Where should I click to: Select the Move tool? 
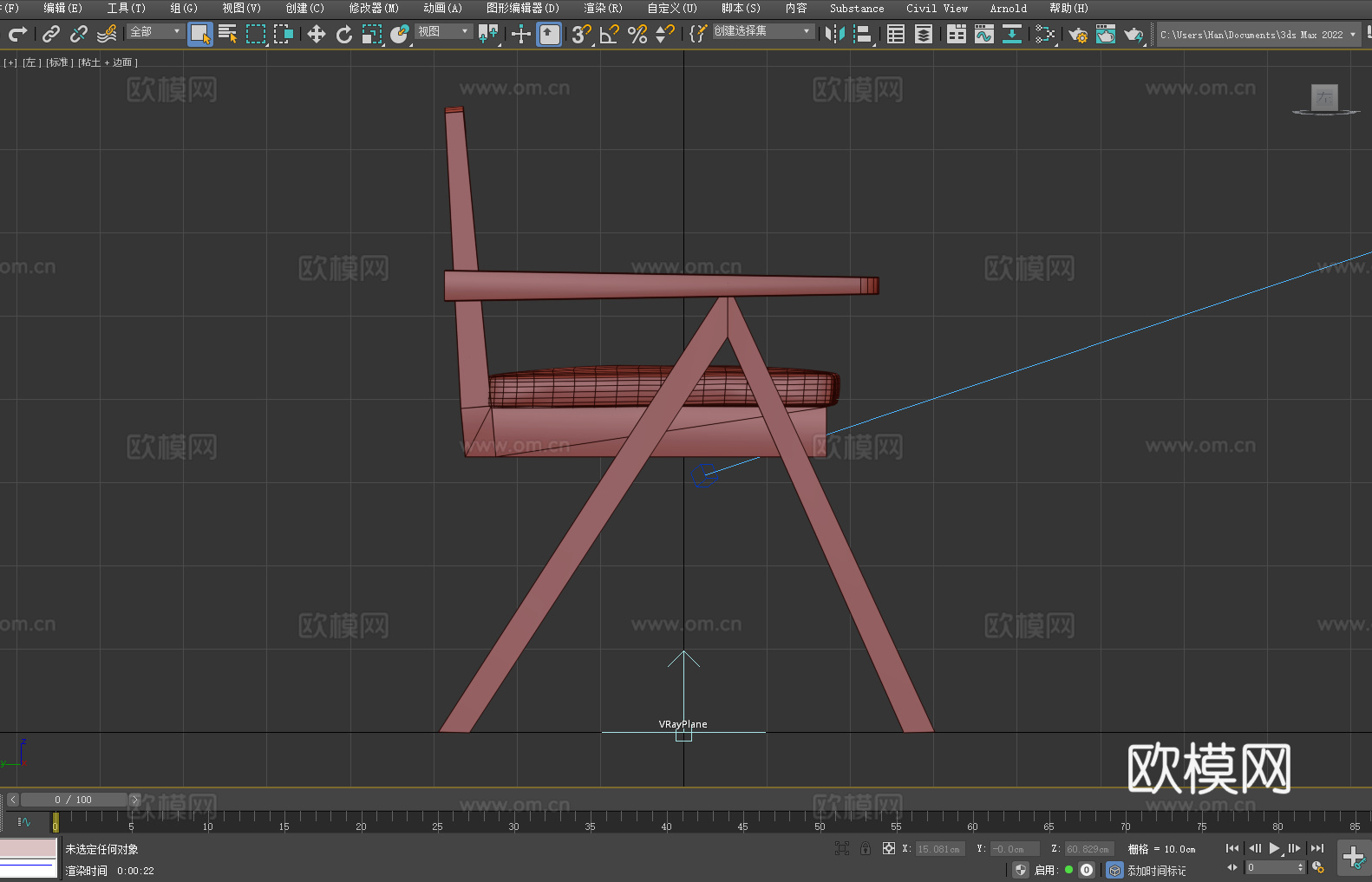click(x=317, y=34)
